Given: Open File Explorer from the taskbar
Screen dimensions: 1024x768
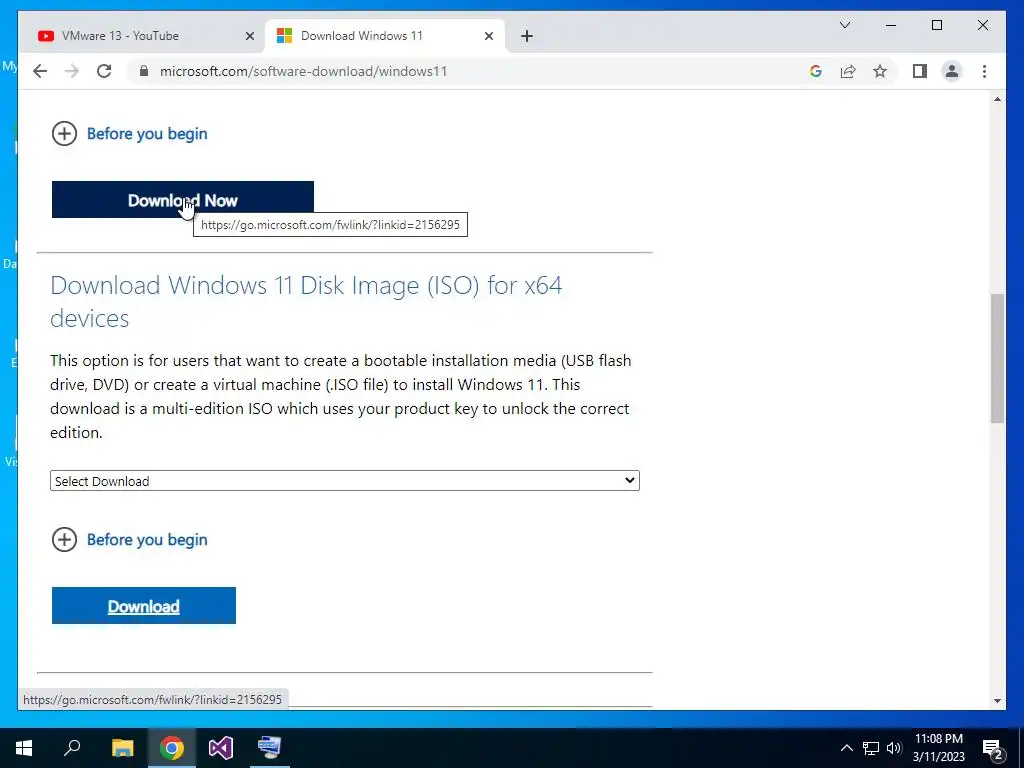Looking at the screenshot, I should (x=122, y=748).
